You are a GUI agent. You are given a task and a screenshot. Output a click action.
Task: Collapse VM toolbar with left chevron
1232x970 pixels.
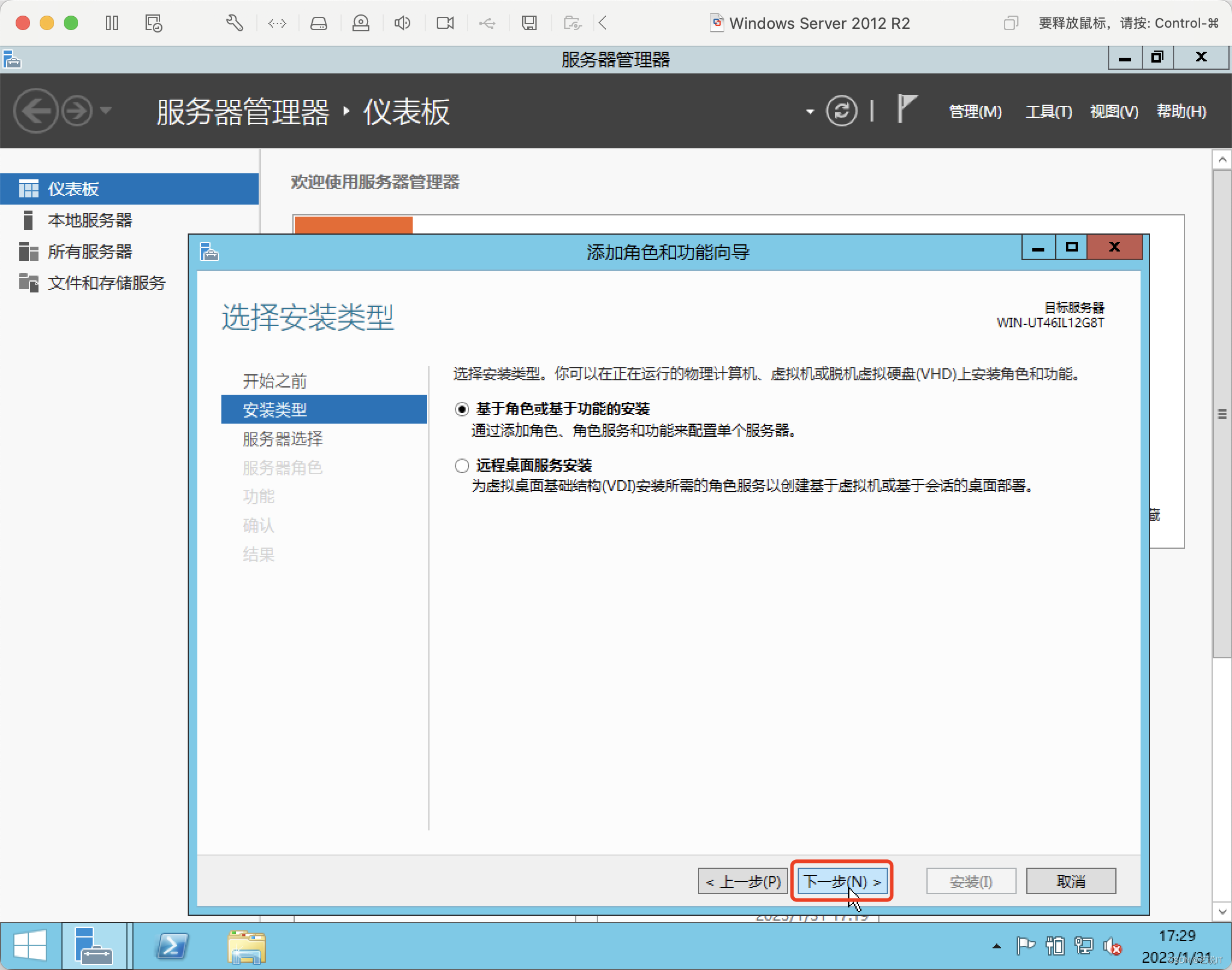tap(603, 23)
